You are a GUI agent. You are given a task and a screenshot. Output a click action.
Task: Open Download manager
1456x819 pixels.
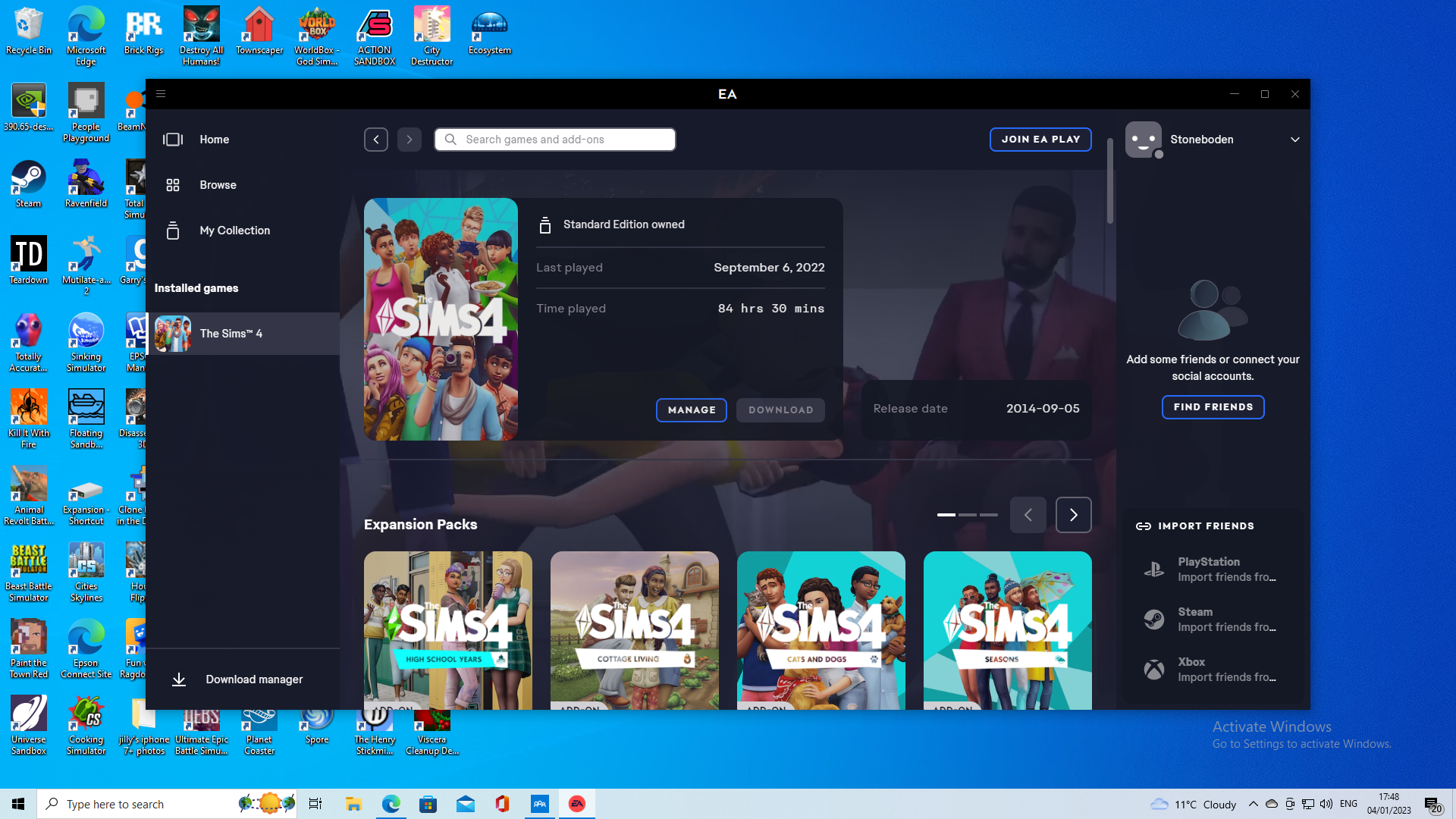tap(243, 679)
